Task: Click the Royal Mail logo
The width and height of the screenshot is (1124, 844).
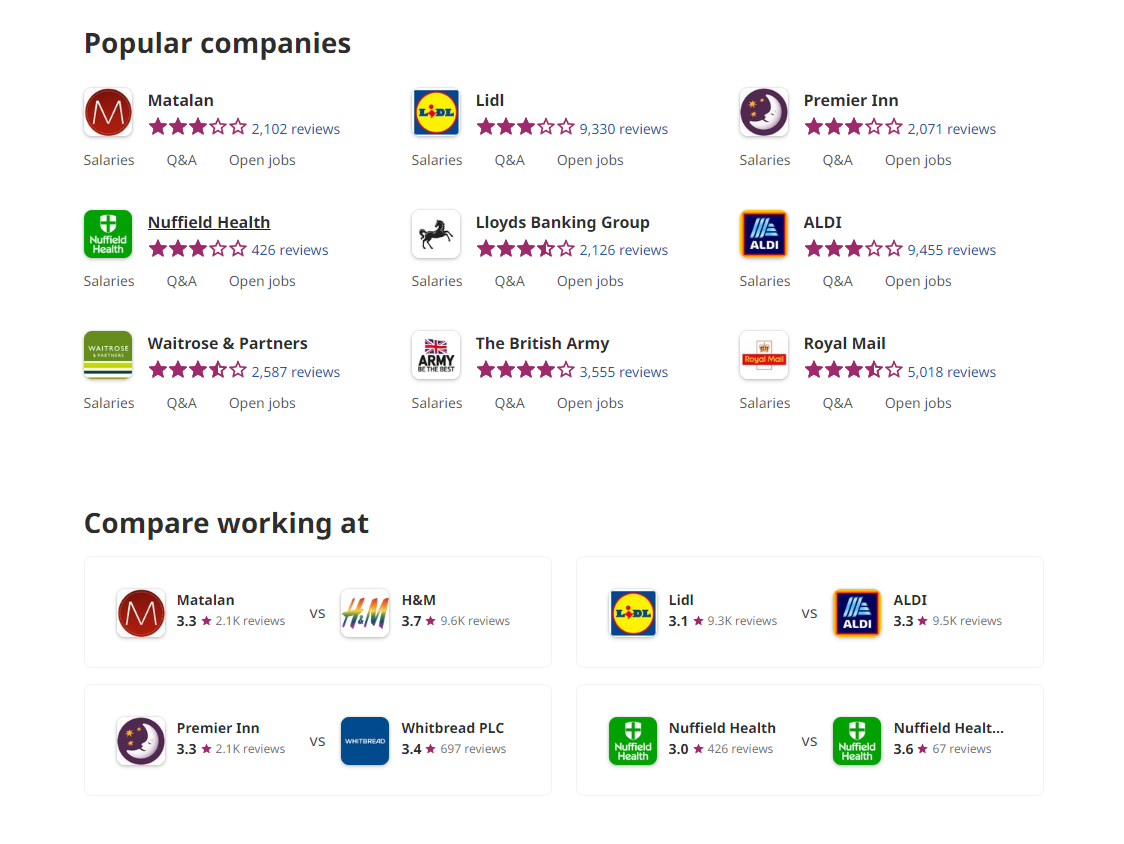Action: click(x=764, y=355)
